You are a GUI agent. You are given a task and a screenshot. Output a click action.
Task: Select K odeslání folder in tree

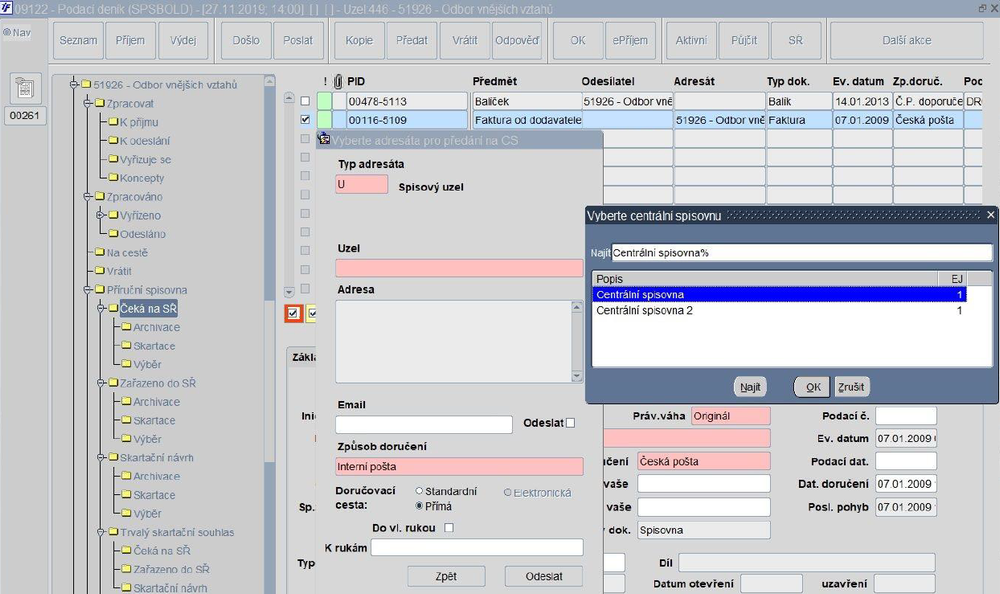pos(145,140)
